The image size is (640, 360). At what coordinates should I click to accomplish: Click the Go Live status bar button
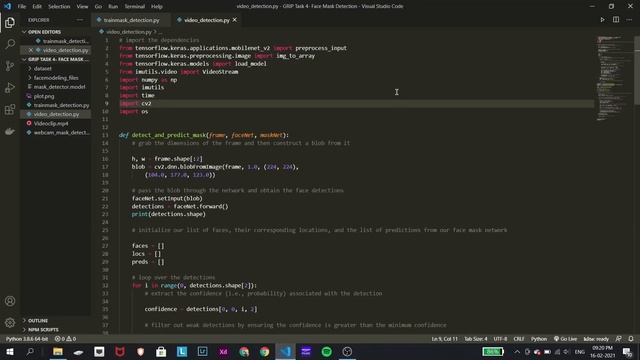[x=565, y=339]
